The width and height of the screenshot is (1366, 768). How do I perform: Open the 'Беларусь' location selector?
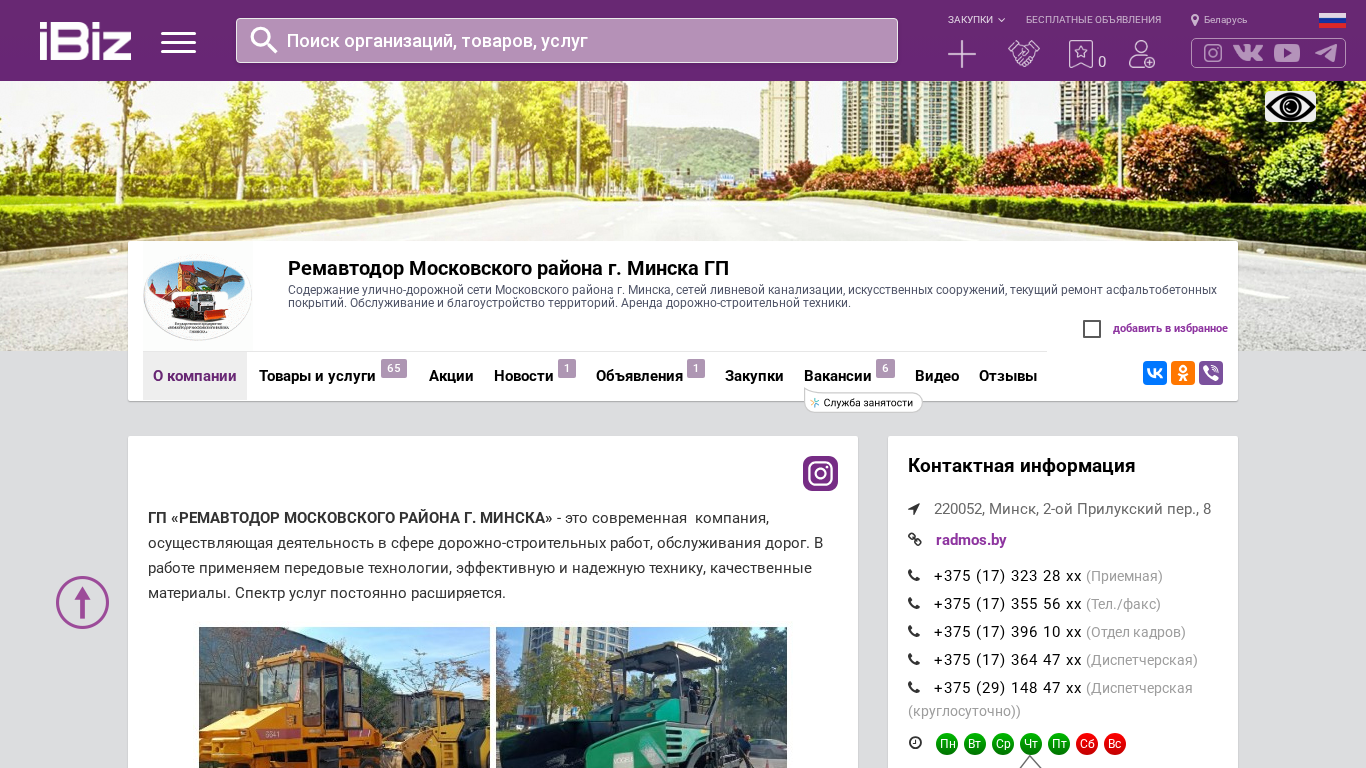1219,20
